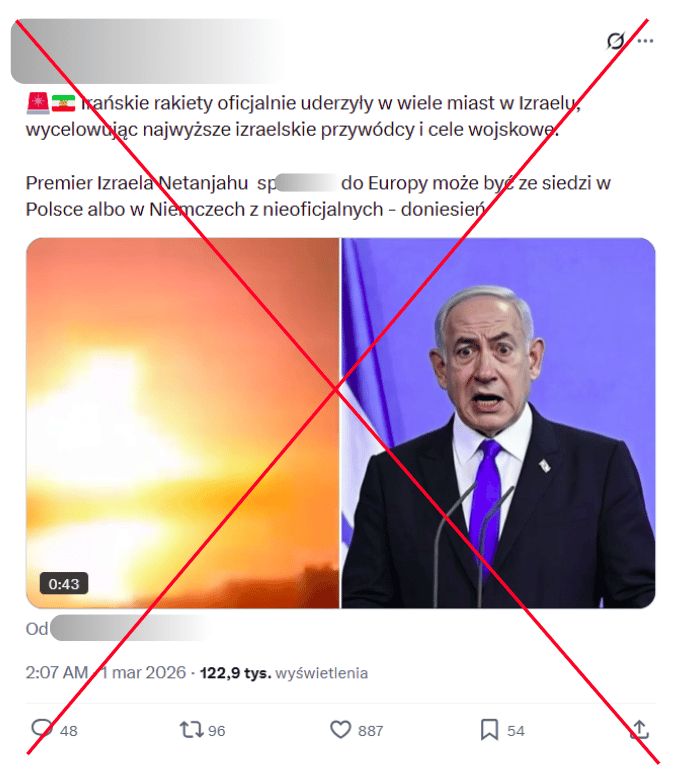
Task: Click the Grok slashed-circle icon
Action: click(616, 41)
